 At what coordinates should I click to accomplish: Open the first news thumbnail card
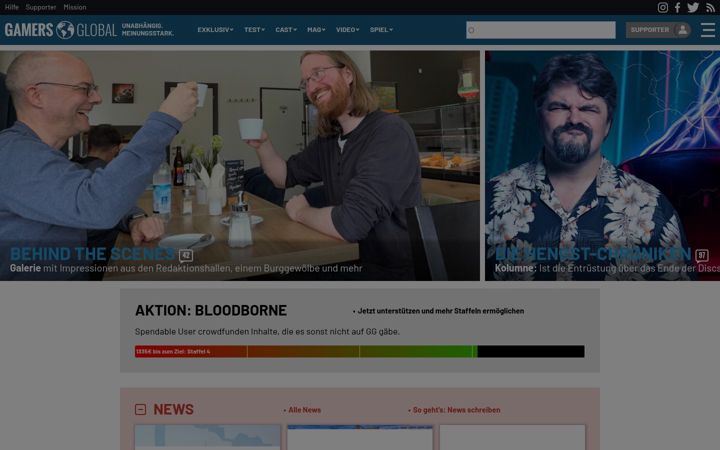[x=208, y=437]
